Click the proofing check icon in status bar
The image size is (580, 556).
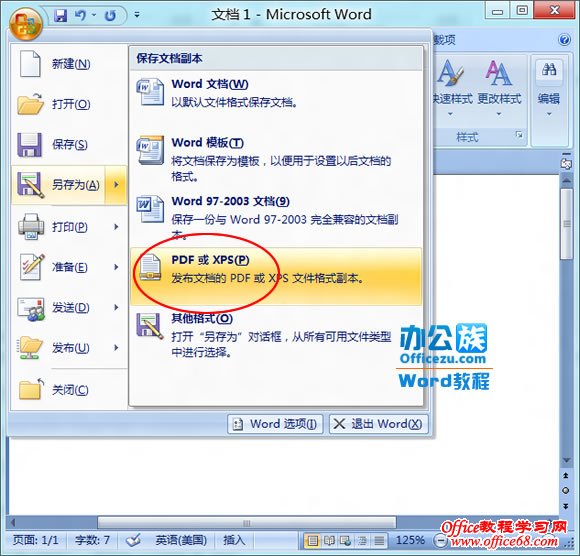(x=133, y=540)
